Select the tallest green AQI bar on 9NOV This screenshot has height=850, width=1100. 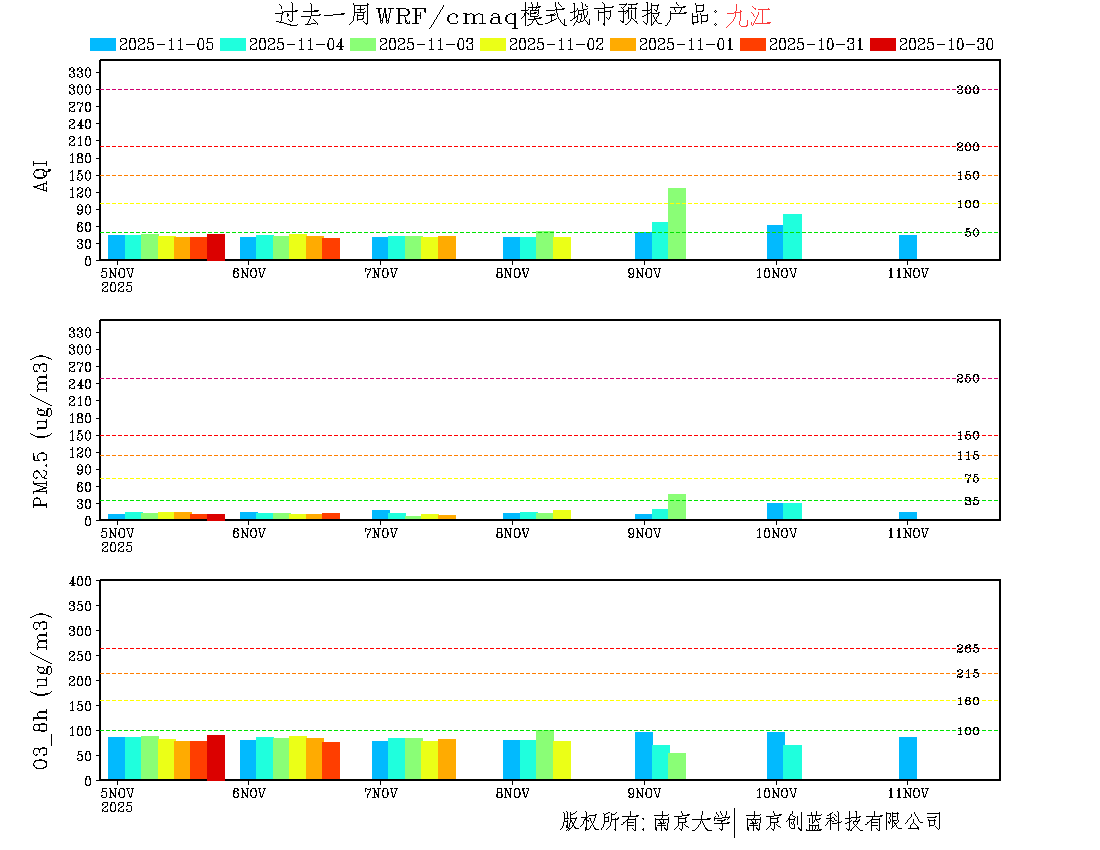pos(677,224)
